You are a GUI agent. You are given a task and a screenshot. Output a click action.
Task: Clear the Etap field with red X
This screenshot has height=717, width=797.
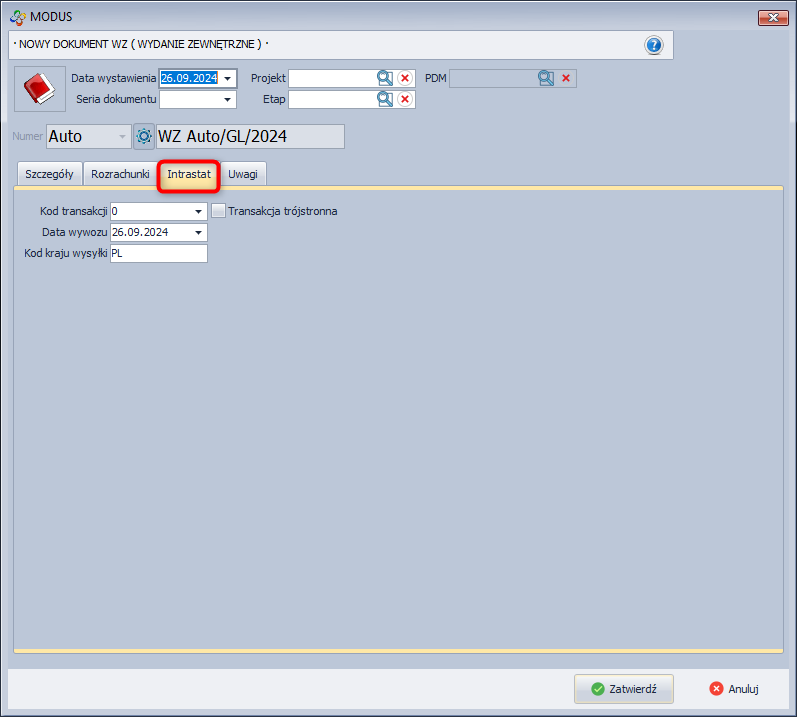[x=405, y=99]
